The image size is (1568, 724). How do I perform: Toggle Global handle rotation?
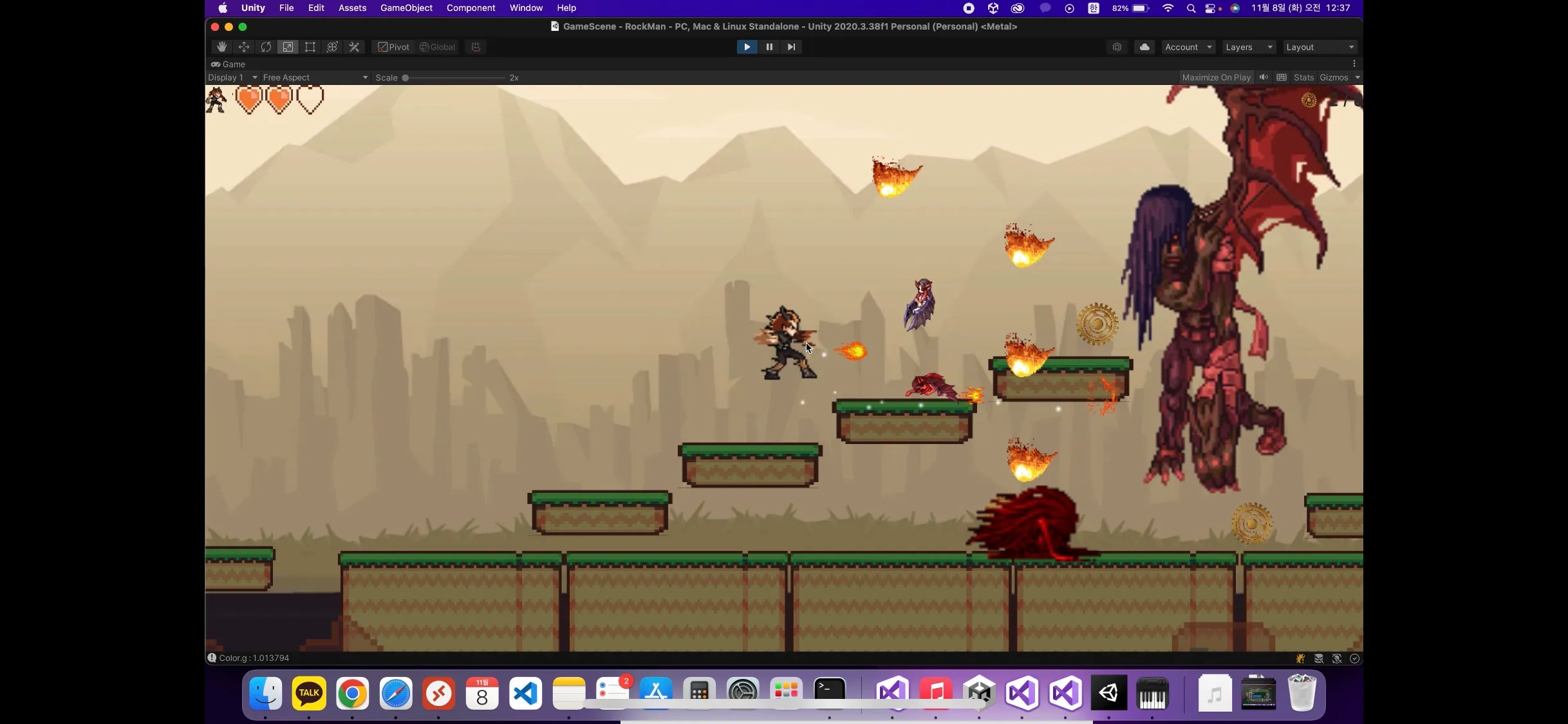click(437, 47)
